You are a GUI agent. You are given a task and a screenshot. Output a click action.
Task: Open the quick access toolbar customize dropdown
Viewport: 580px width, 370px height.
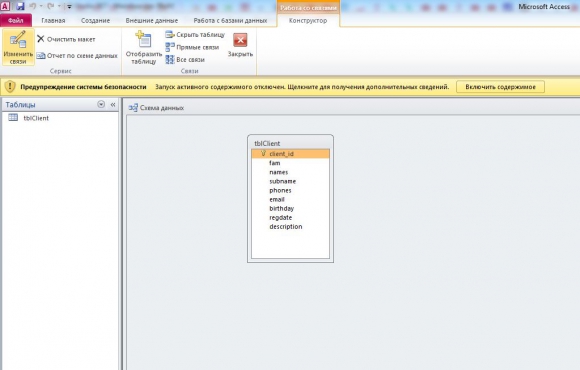[x=69, y=6]
